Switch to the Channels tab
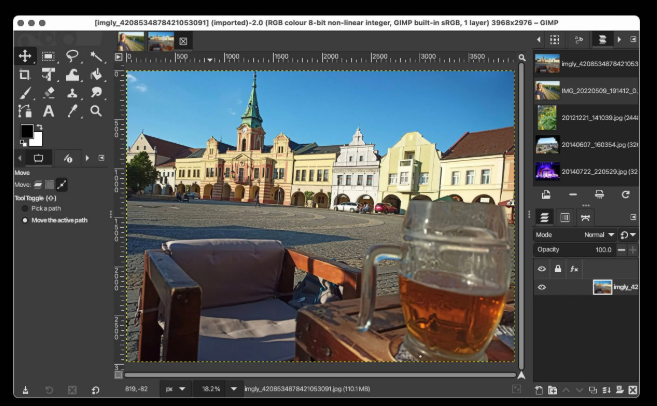Screen dimensions: 657x406 point(565,217)
